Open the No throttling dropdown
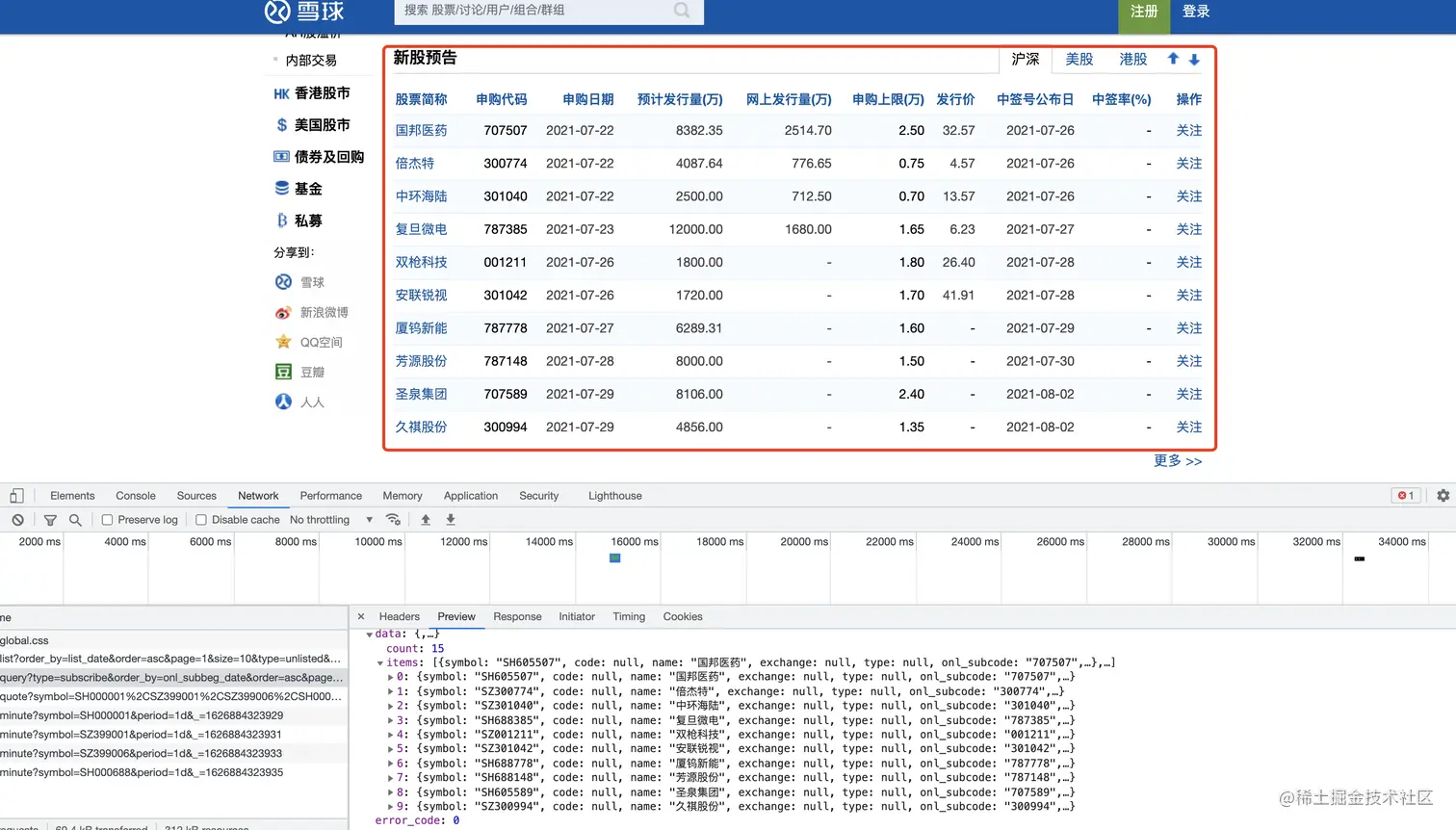Viewport: 1456px width, 830px height. point(331,520)
